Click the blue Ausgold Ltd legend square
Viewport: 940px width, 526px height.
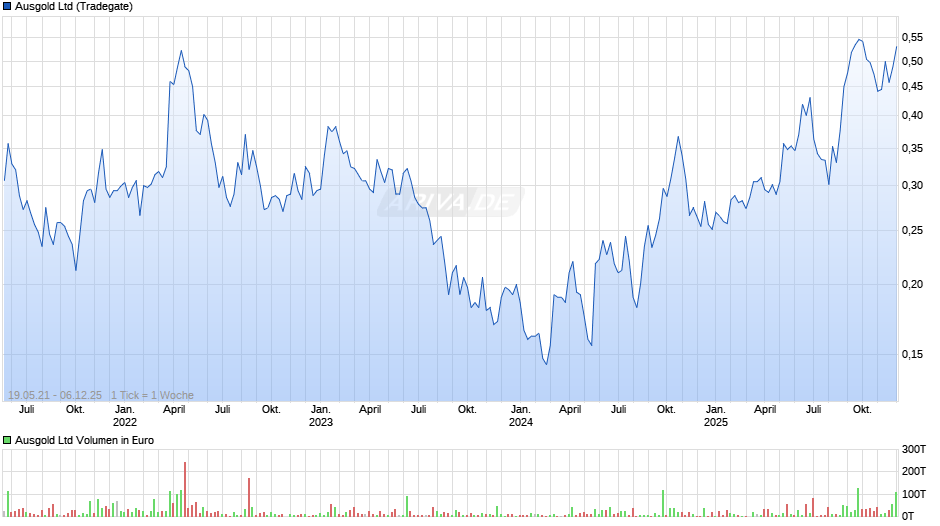[7, 7]
